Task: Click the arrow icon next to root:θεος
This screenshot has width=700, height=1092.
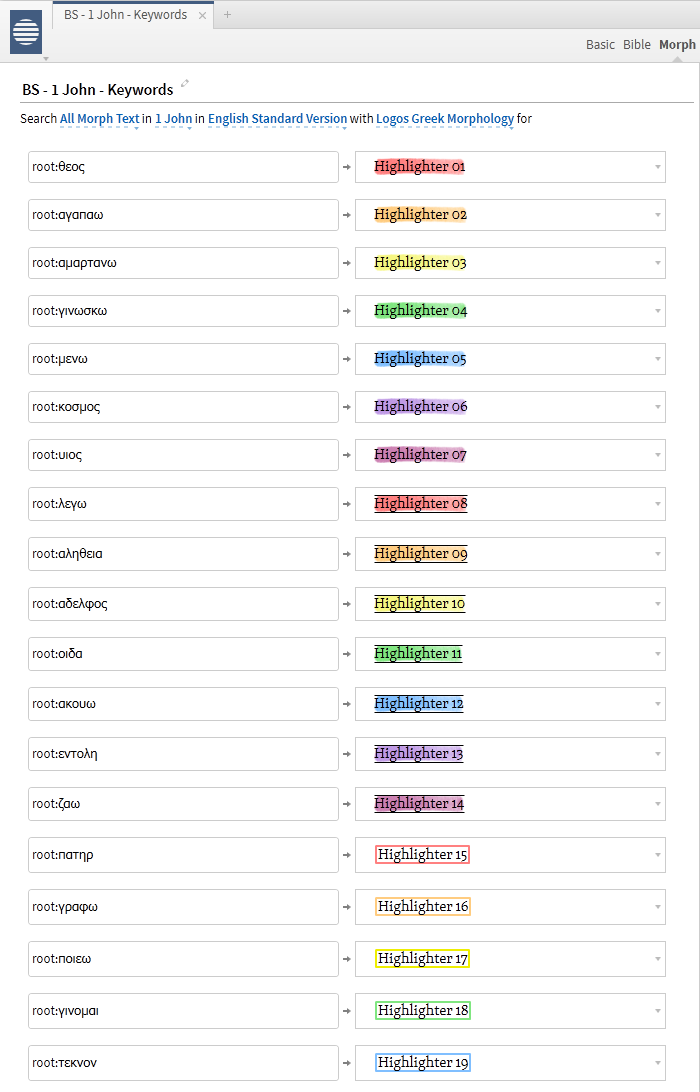Action: pyautogui.click(x=347, y=167)
